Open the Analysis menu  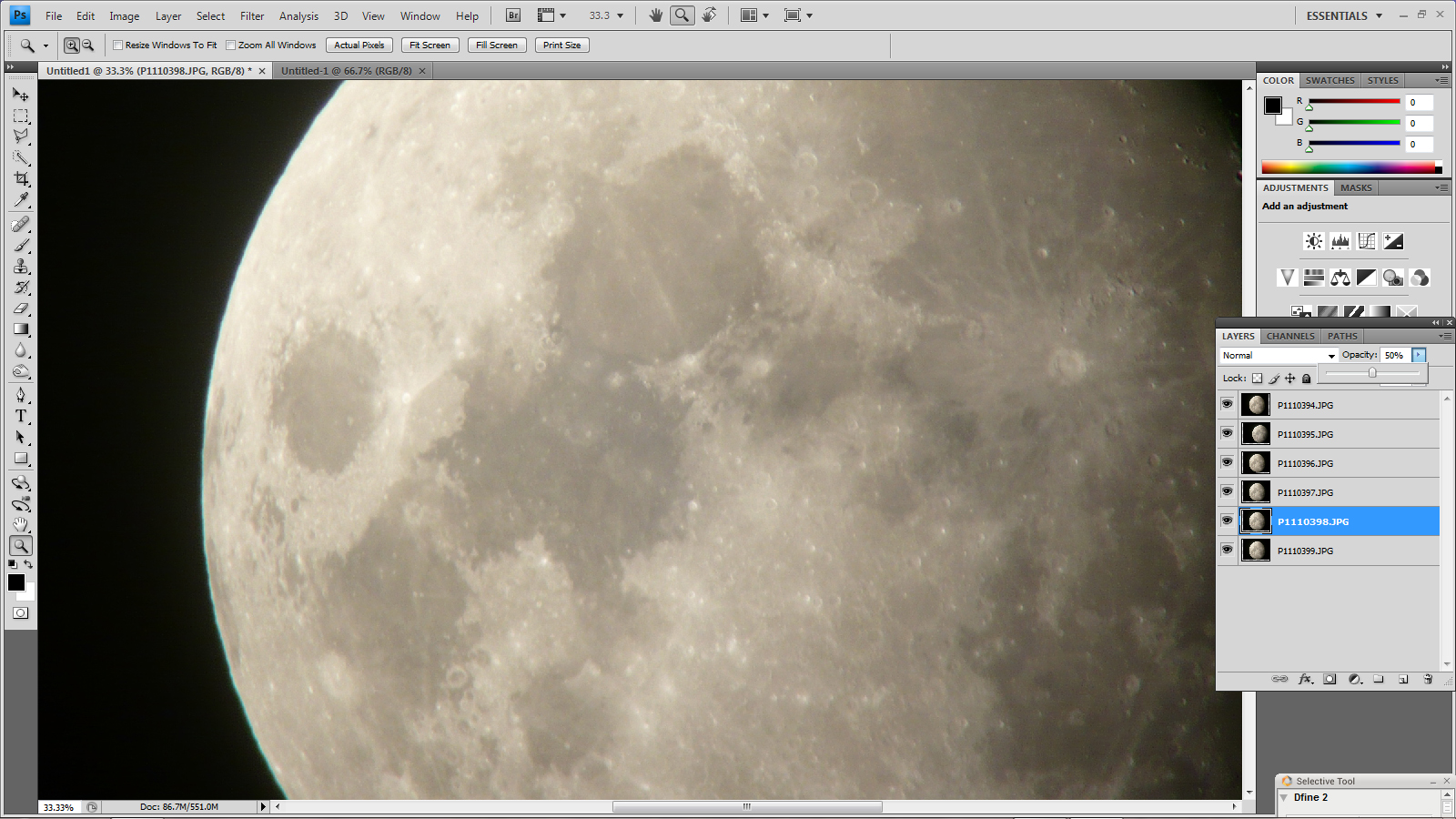[x=298, y=15]
